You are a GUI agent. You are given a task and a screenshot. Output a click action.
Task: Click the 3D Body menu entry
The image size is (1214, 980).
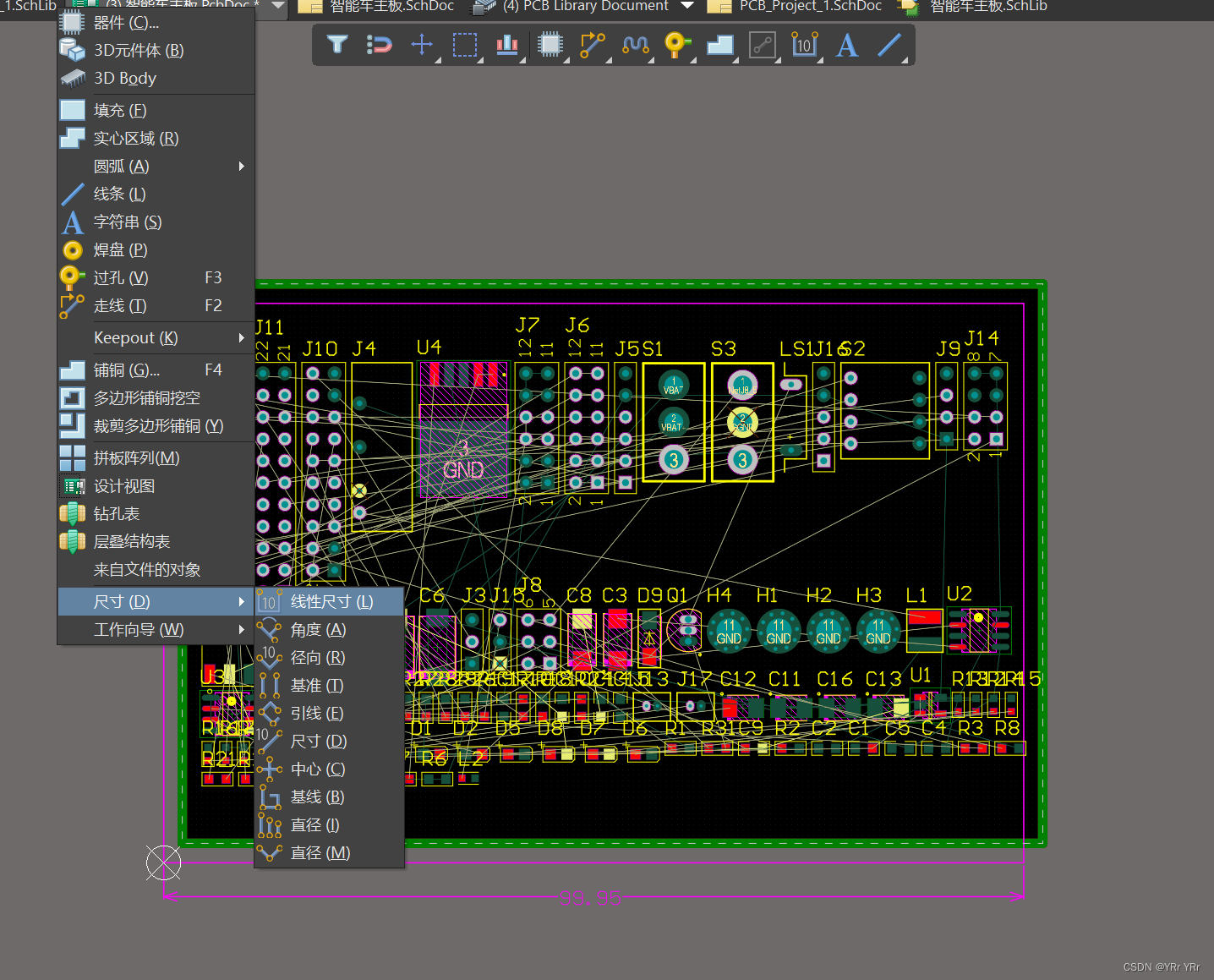pos(156,78)
